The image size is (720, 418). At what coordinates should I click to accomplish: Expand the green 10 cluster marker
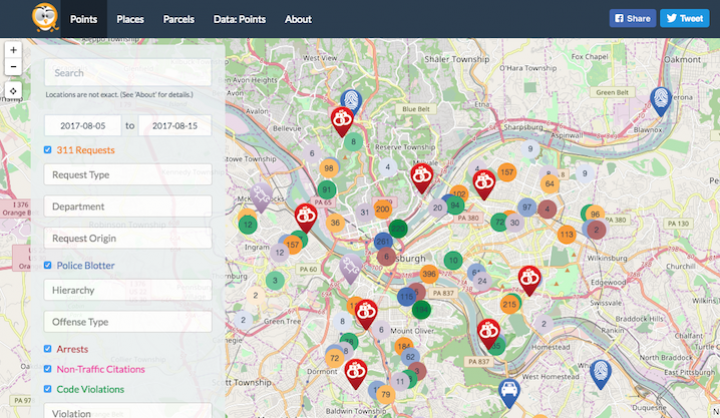pyautogui.click(x=453, y=260)
